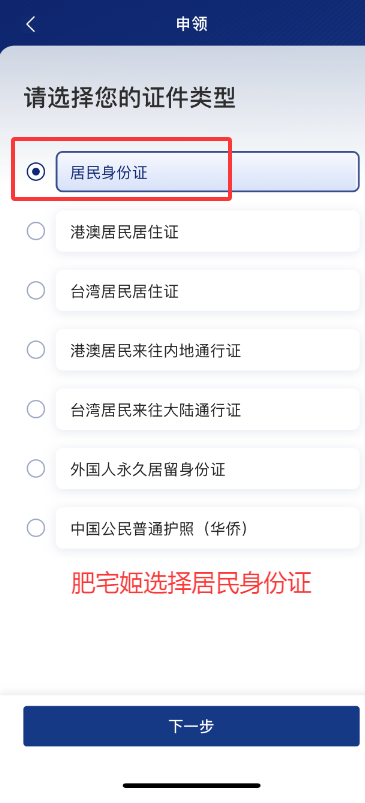365x803 pixels.
Task: Select the 居民身份证 radio button
Action: (36, 172)
